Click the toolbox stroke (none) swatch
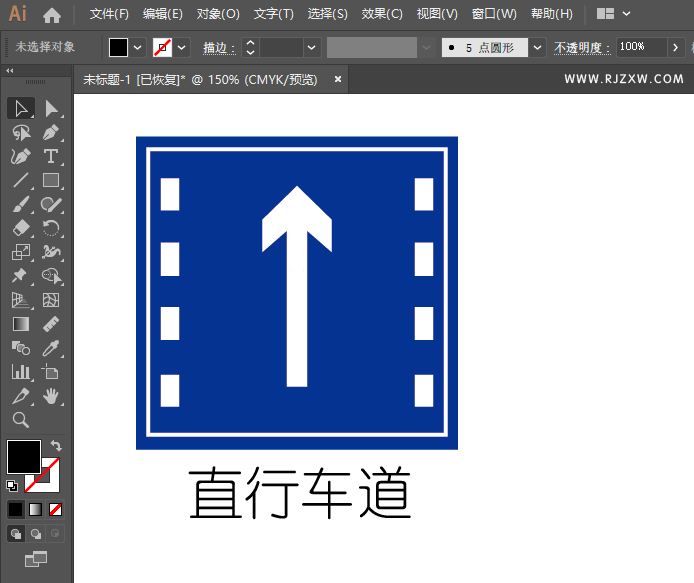Screen dimensions: 694x583 (50, 483)
